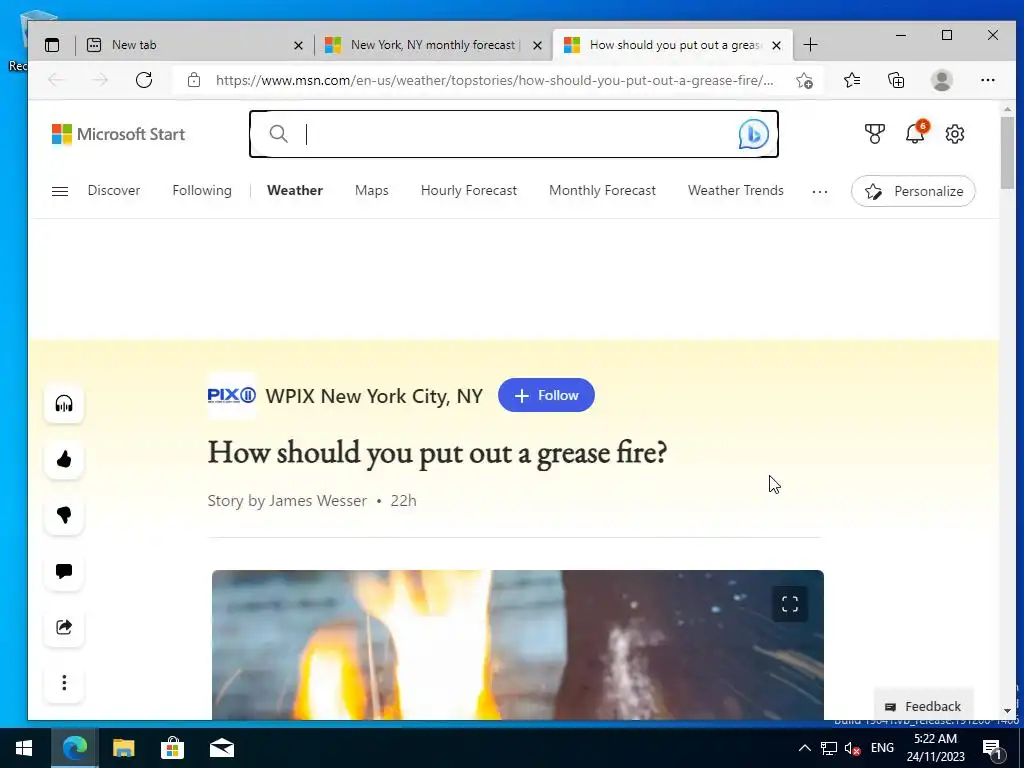The height and width of the screenshot is (768, 1024).
Task: Open the Following section
Action: pyautogui.click(x=202, y=191)
